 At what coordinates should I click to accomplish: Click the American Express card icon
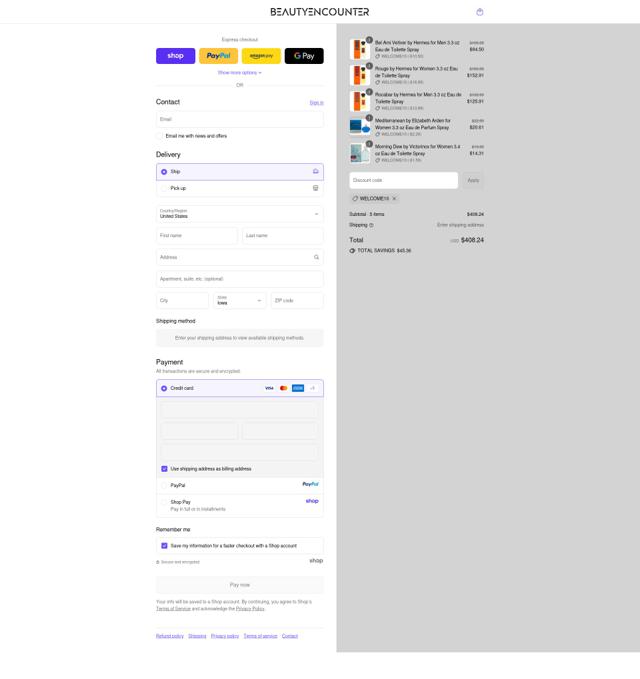pos(298,388)
